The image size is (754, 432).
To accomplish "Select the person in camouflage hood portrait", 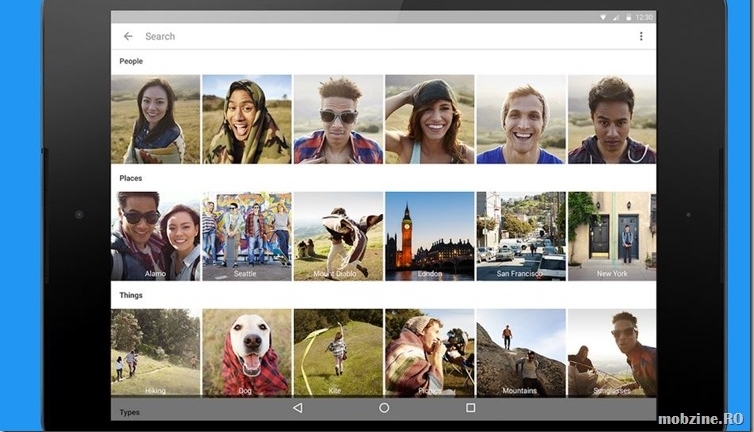I will point(247,119).
